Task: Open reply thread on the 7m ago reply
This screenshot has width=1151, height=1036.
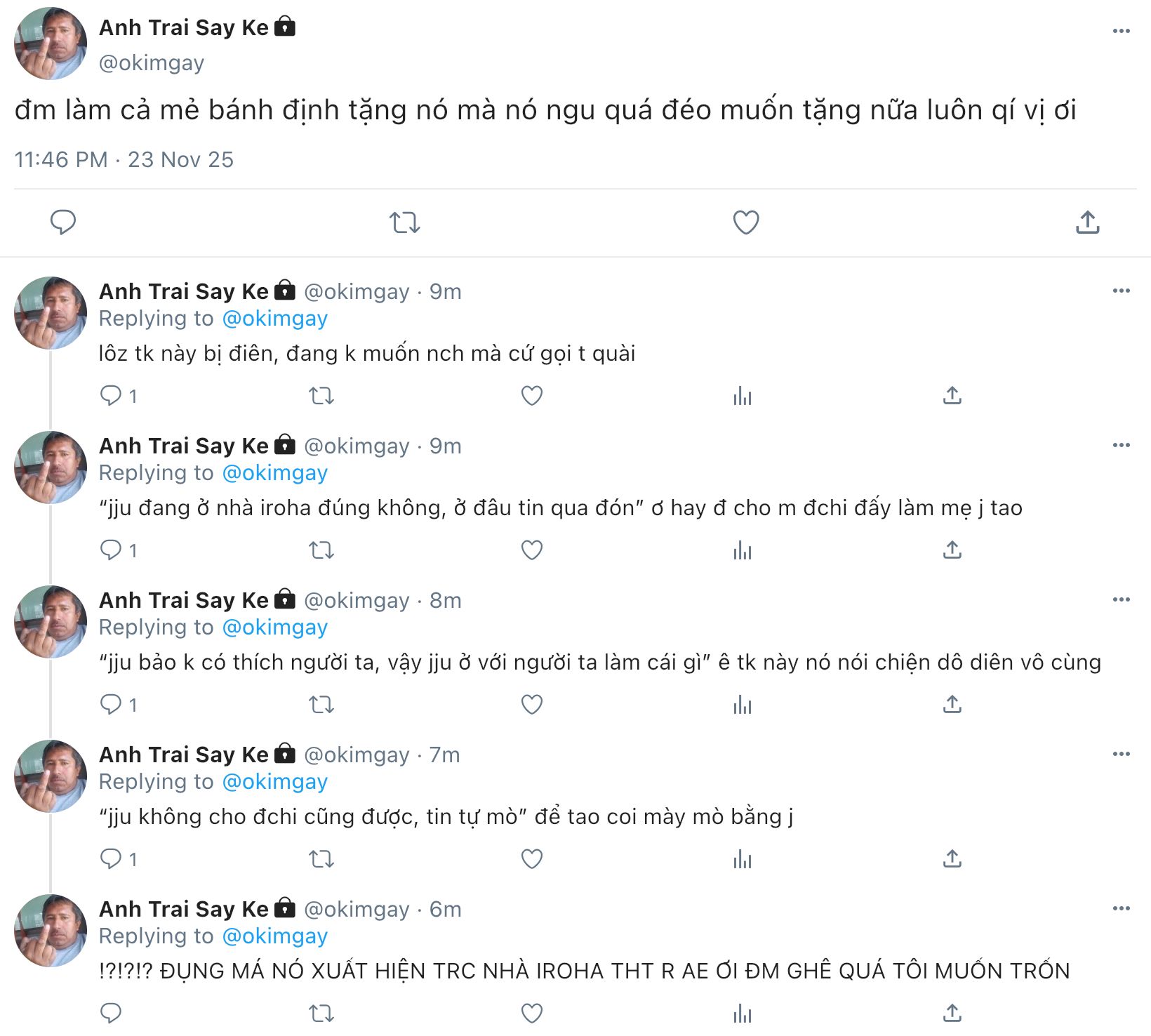Action: [111, 858]
